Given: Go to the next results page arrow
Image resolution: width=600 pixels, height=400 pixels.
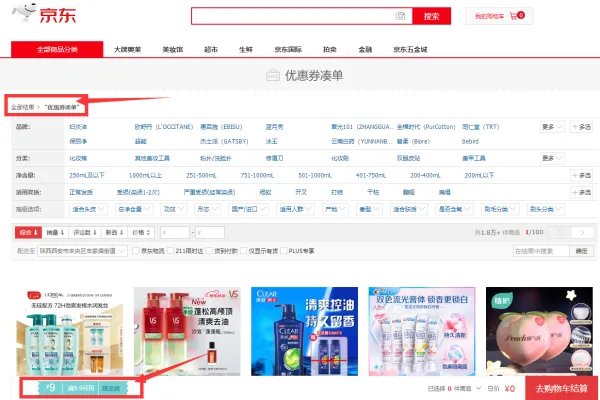Looking at the screenshot, I should (582, 232).
